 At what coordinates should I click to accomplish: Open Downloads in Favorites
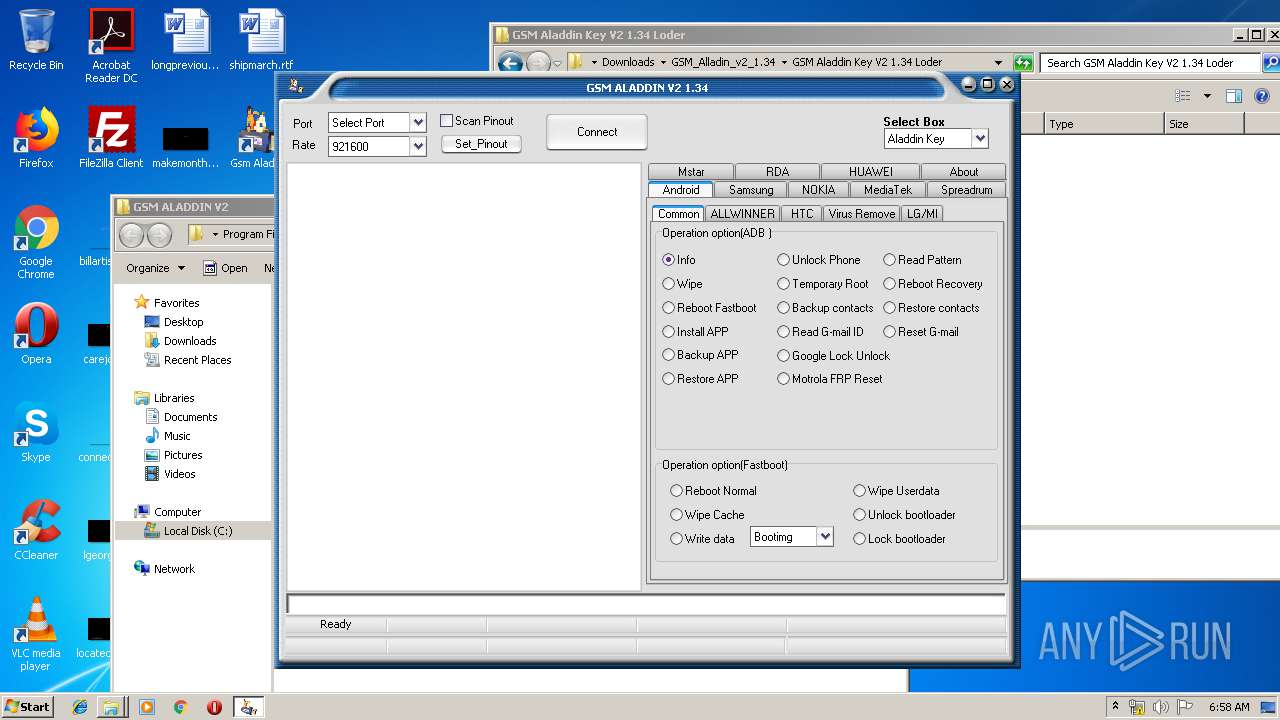coord(190,341)
